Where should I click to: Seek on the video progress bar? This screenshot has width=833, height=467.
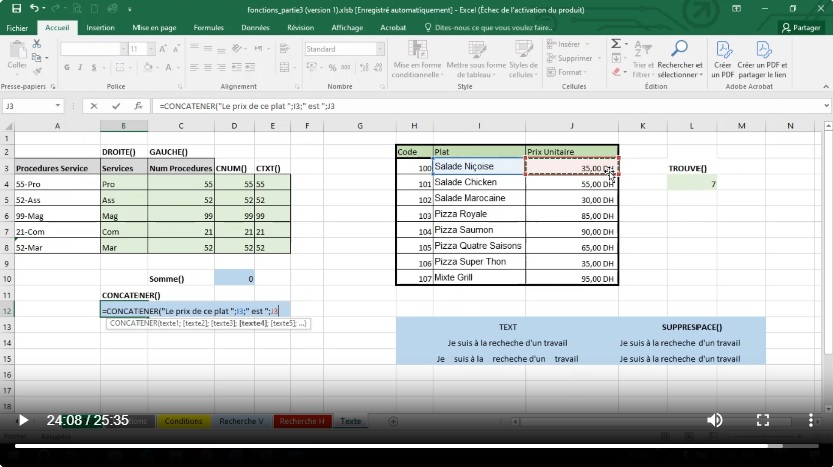416,446
